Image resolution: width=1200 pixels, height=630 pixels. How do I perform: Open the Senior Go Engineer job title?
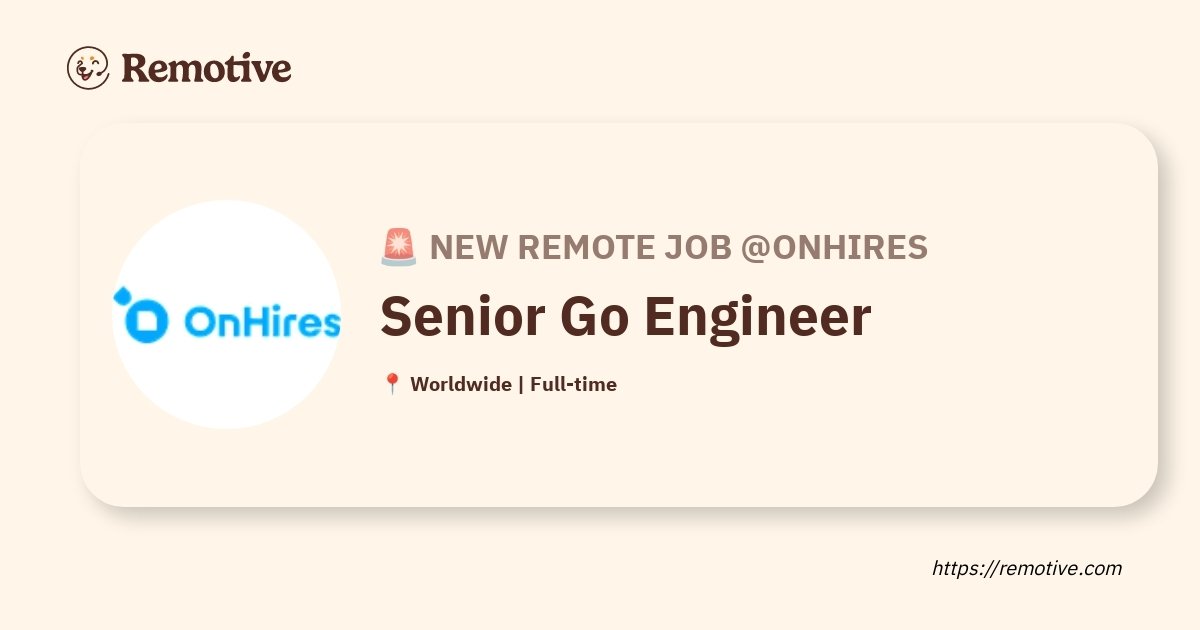625,318
